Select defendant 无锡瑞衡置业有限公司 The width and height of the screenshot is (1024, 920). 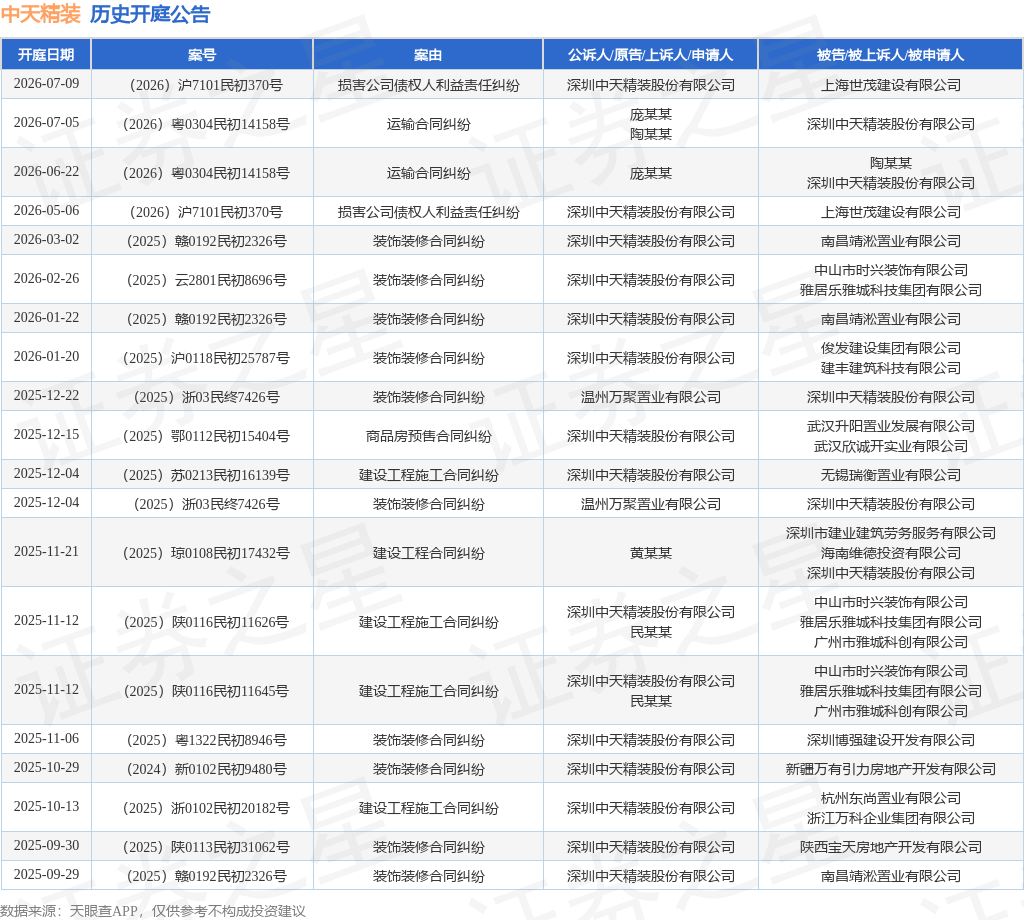(x=891, y=475)
